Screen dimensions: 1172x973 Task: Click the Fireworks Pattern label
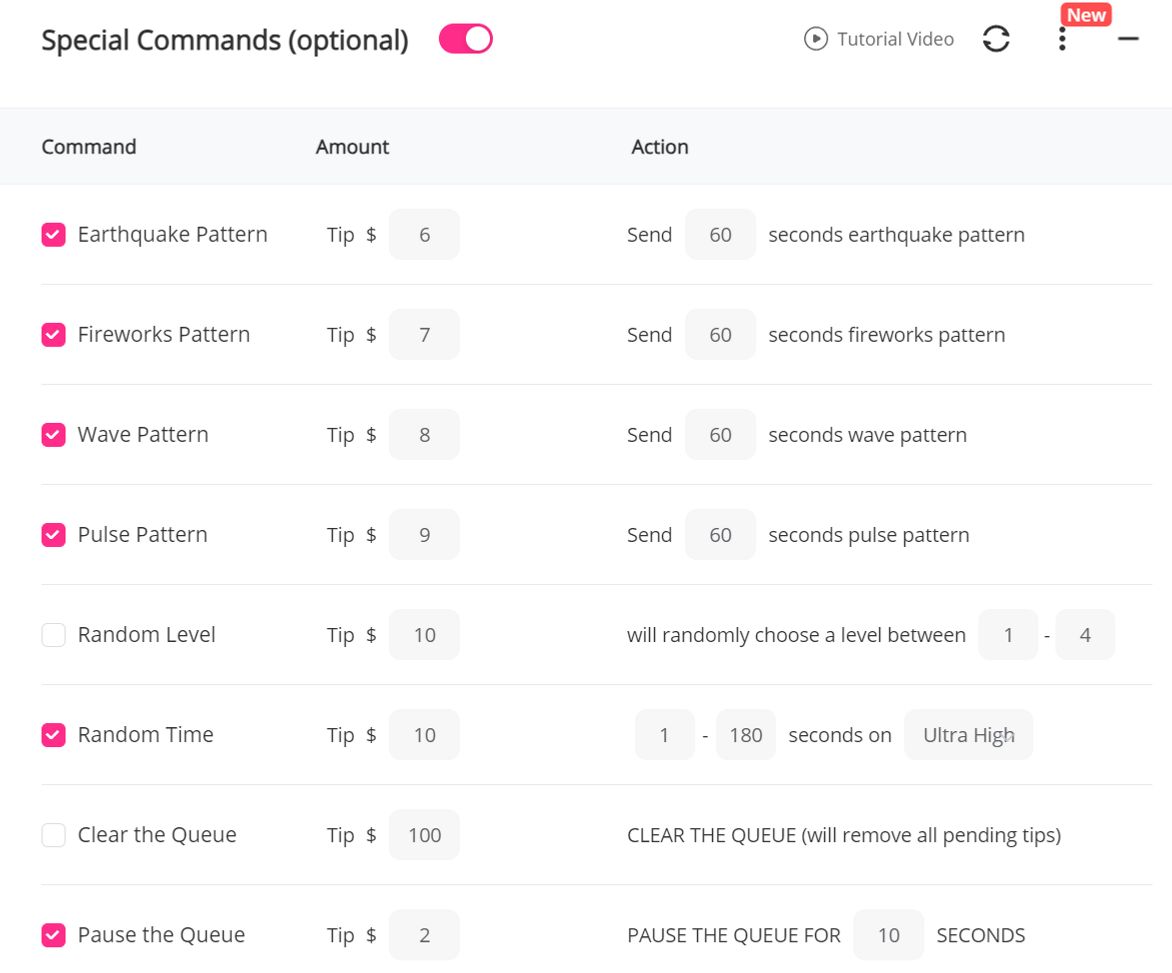point(164,335)
